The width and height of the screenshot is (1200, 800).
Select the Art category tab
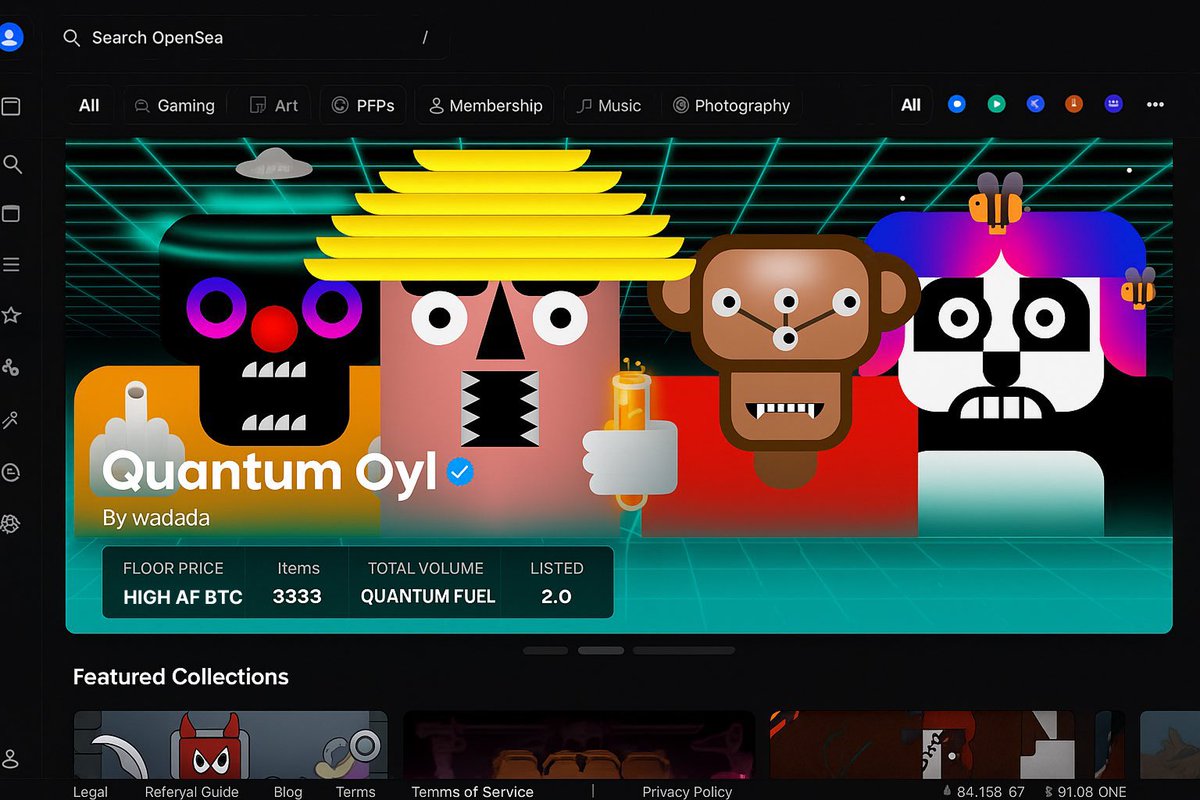point(273,105)
